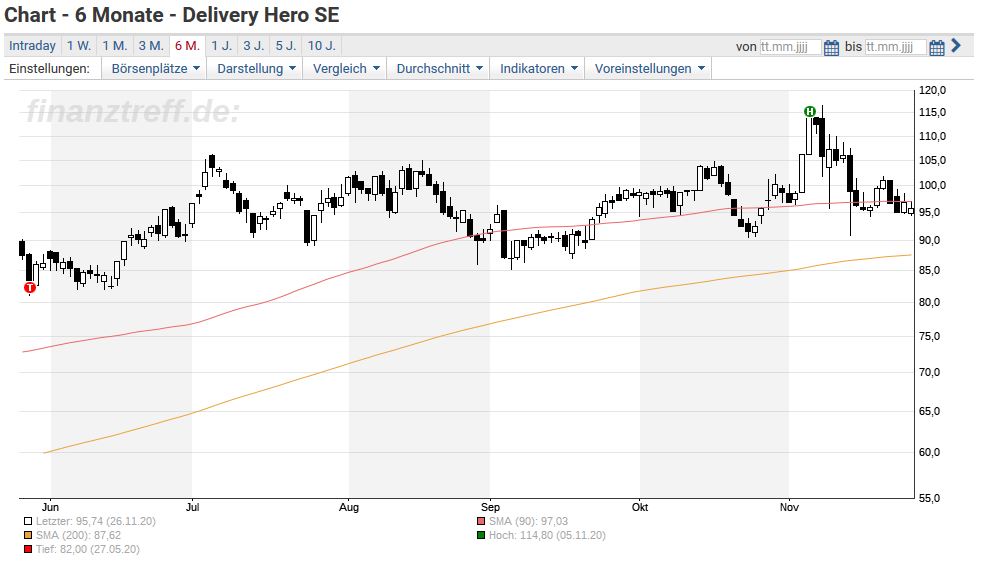Open the calendar picker beside 'bis' date
985x564 pixels.
(x=936, y=47)
